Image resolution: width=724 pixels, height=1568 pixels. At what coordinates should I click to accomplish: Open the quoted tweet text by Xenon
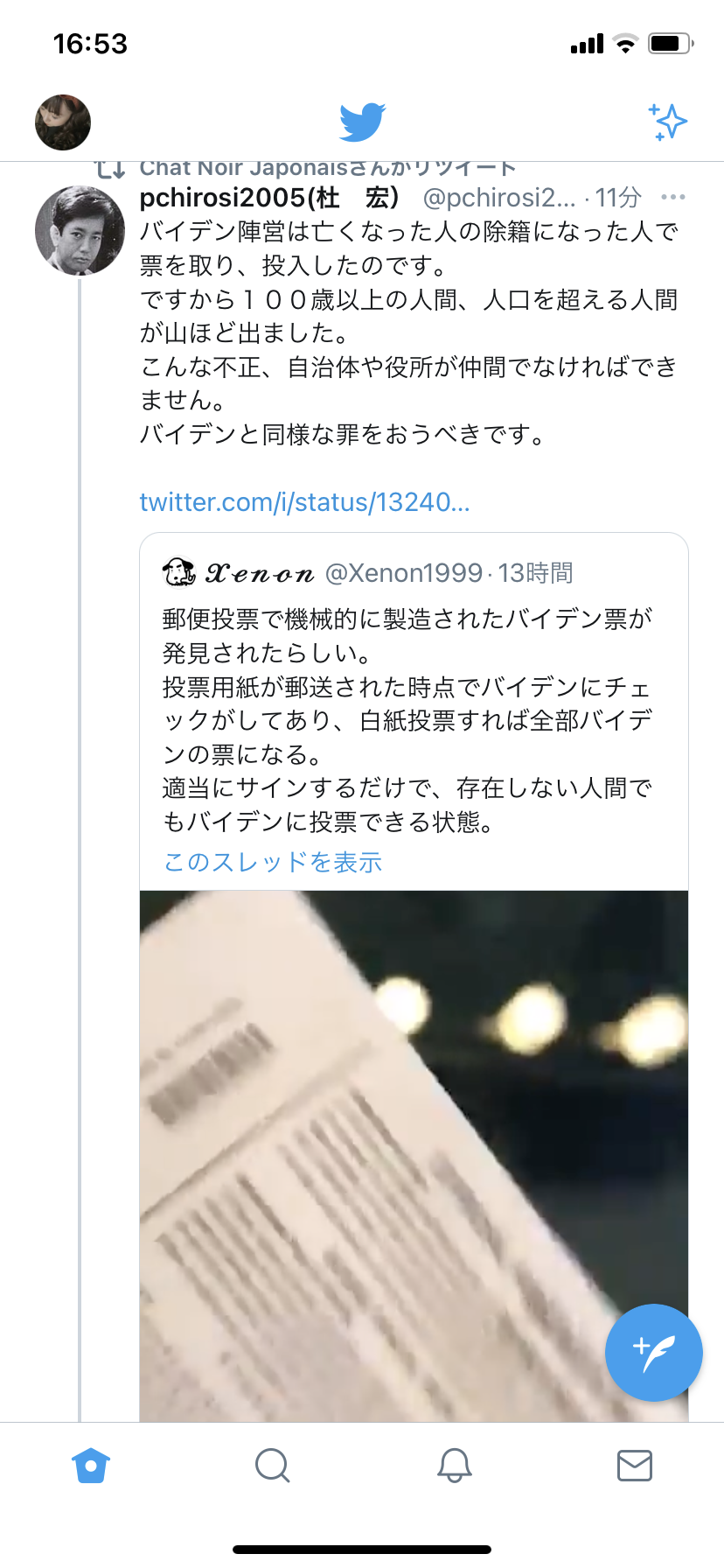click(x=407, y=720)
